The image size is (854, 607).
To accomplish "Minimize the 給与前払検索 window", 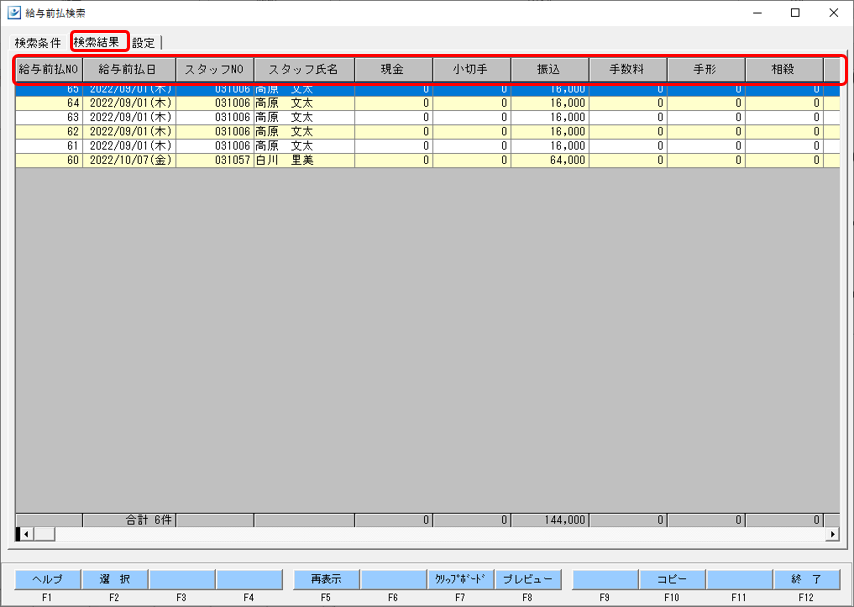I will click(758, 13).
